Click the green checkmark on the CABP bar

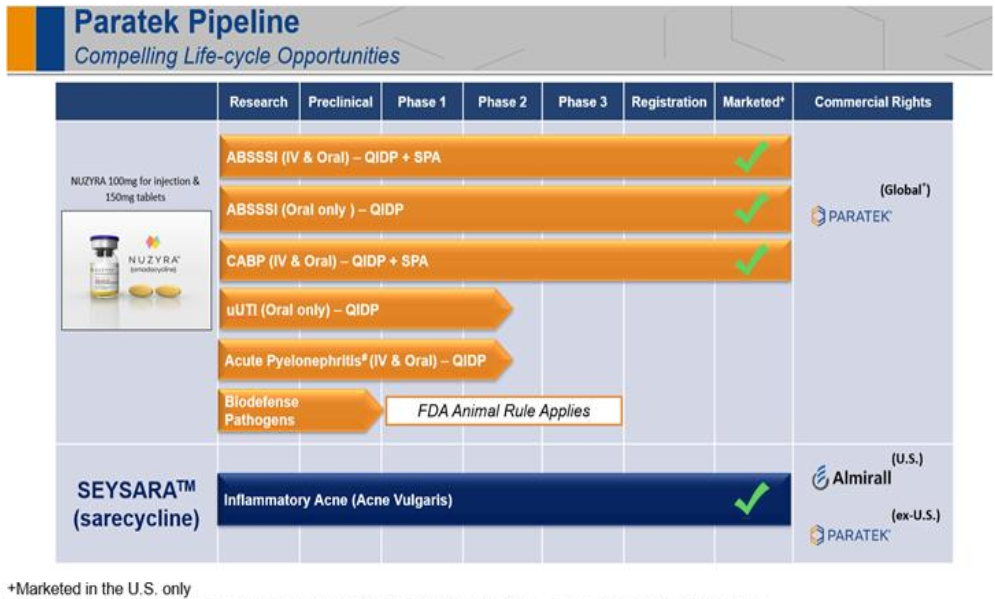click(x=753, y=260)
